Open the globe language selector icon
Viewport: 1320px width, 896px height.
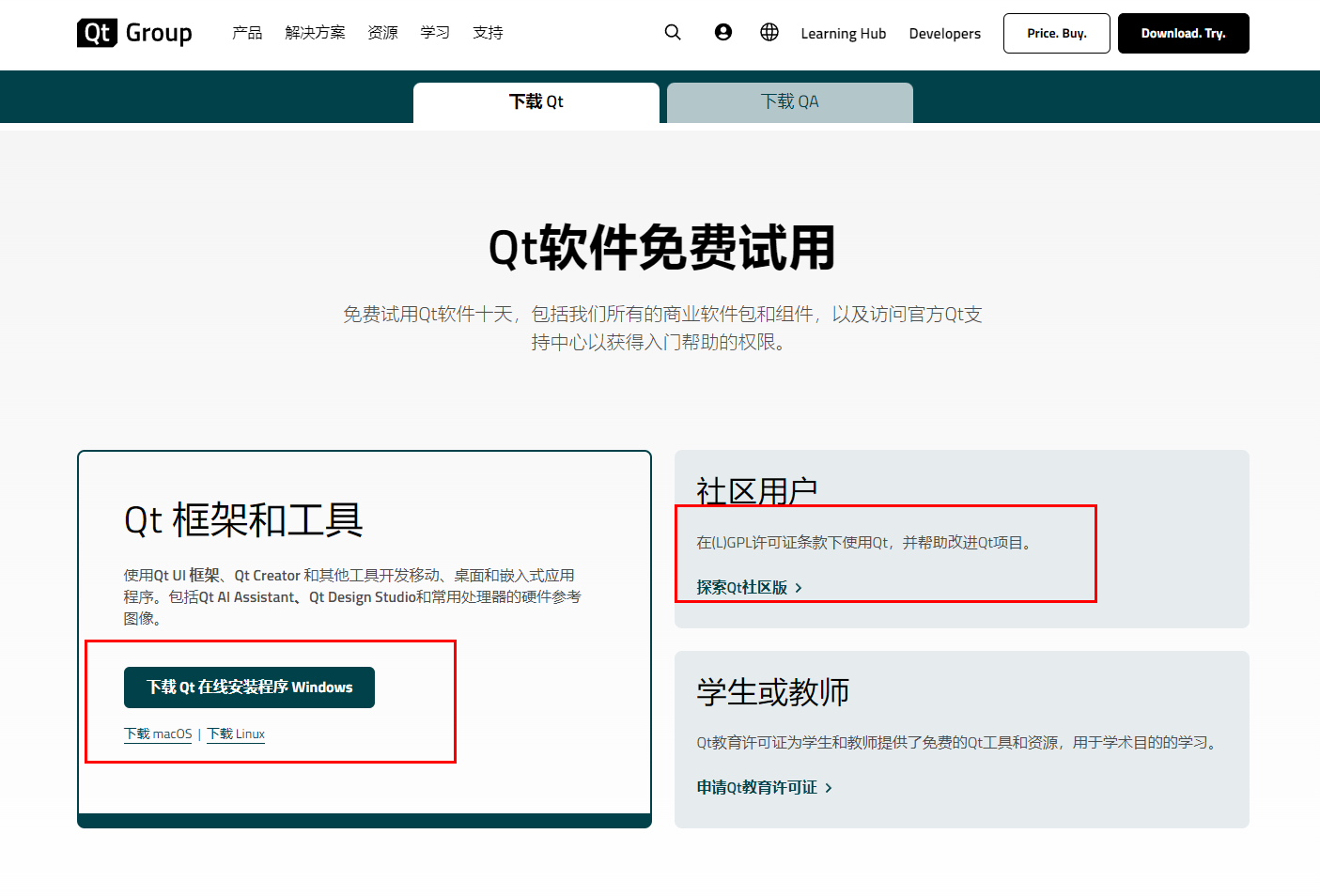(x=769, y=32)
